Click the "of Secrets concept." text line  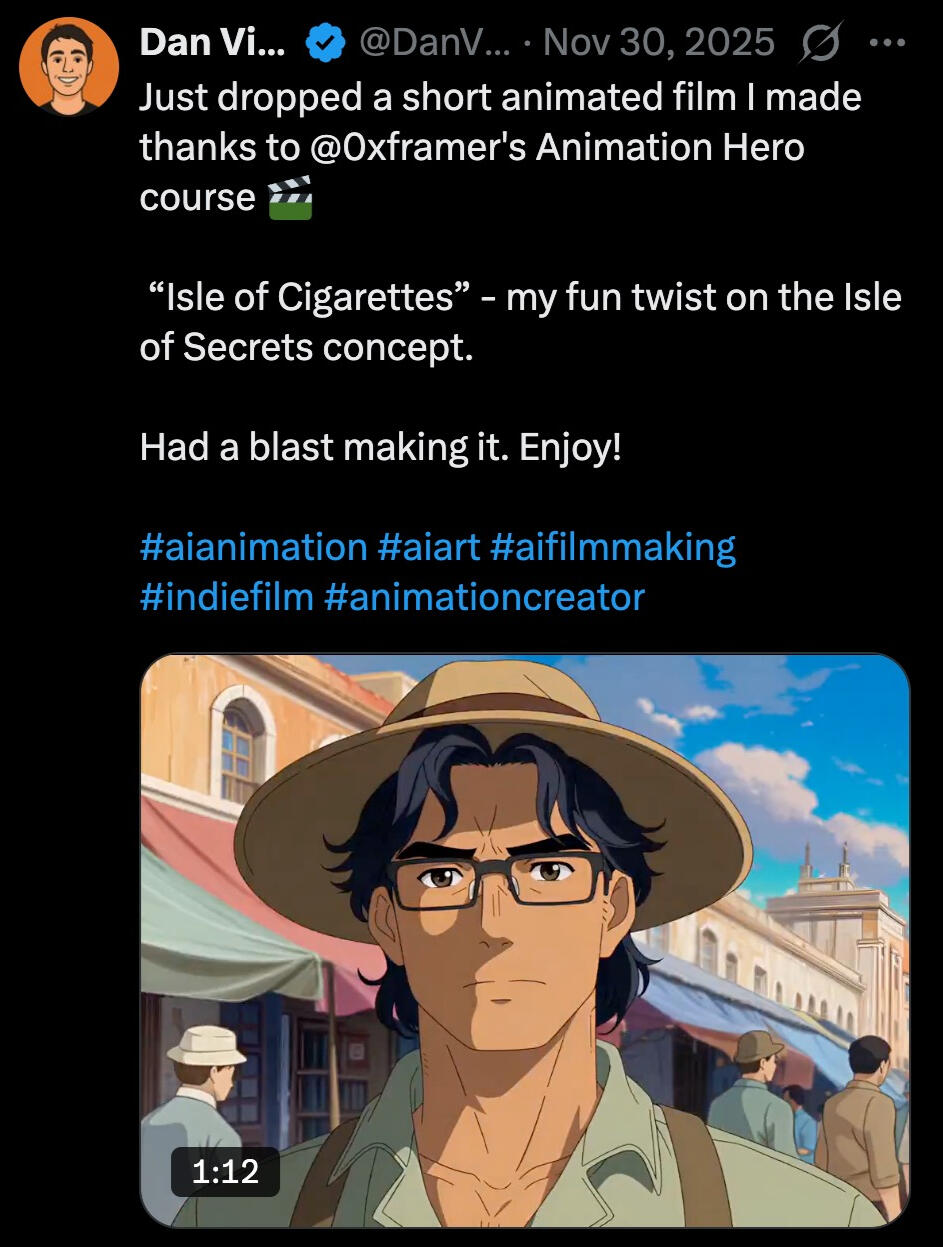(x=306, y=347)
